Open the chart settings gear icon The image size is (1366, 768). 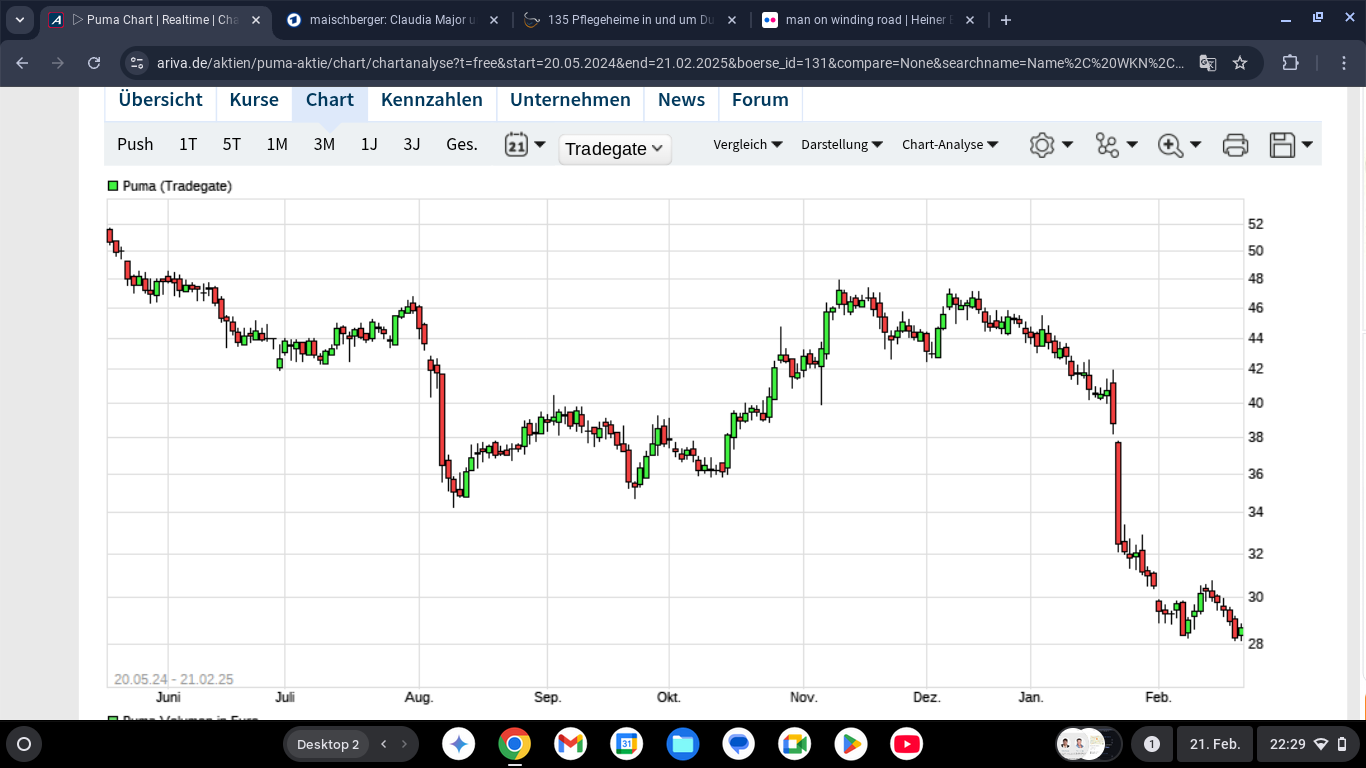pyautogui.click(x=1042, y=145)
